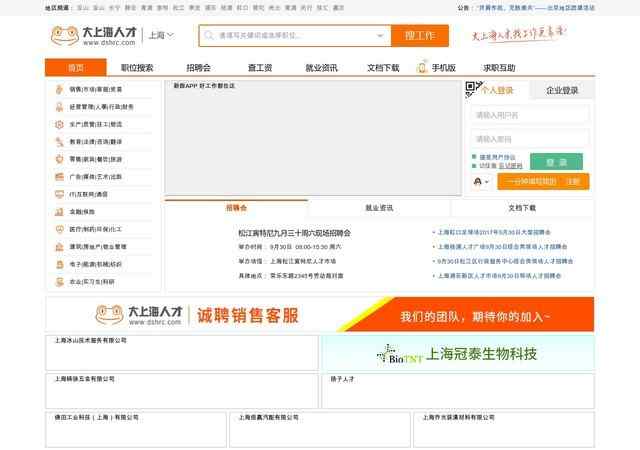Click gear icon of third category row
Viewport: 640px width, 450px height.
pyautogui.click(x=60, y=124)
